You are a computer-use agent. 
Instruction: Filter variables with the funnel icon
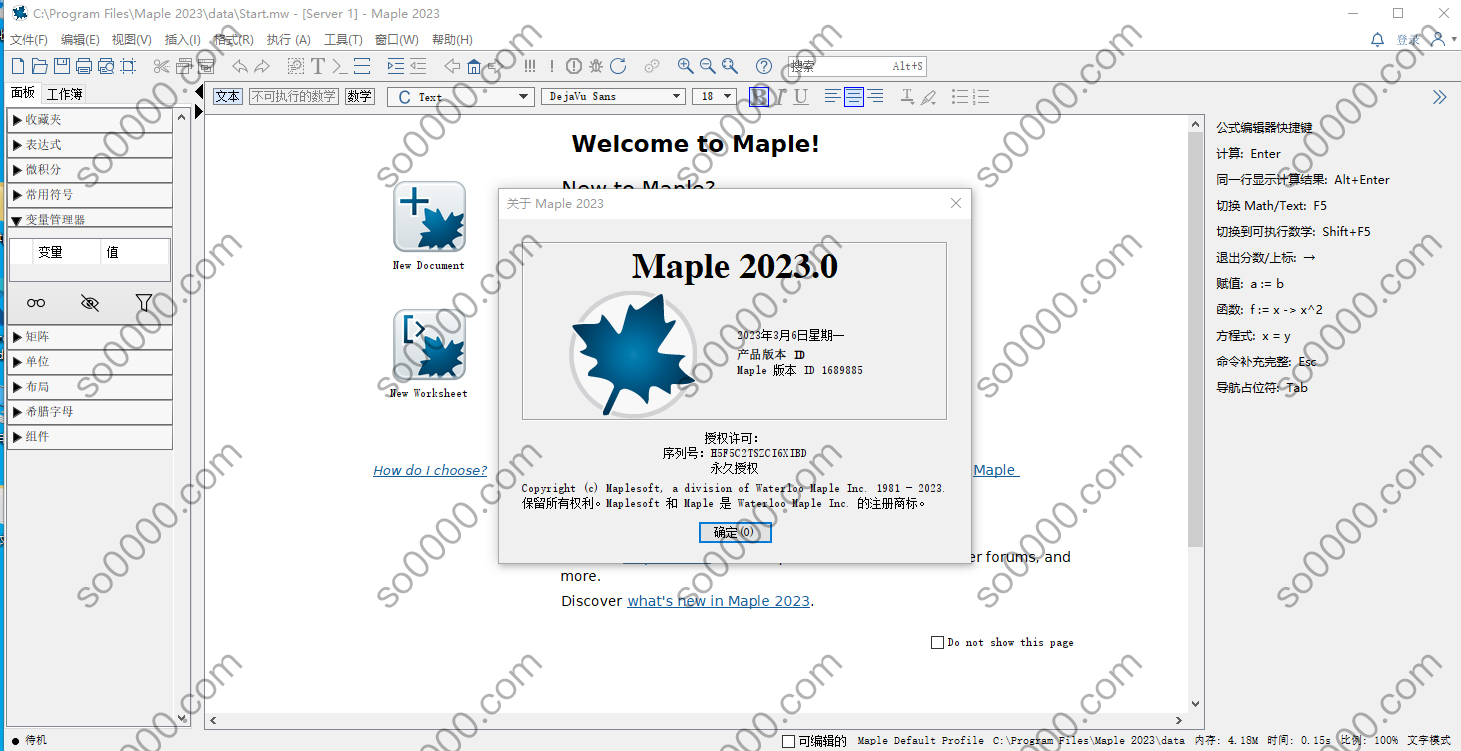[x=143, y=302]
